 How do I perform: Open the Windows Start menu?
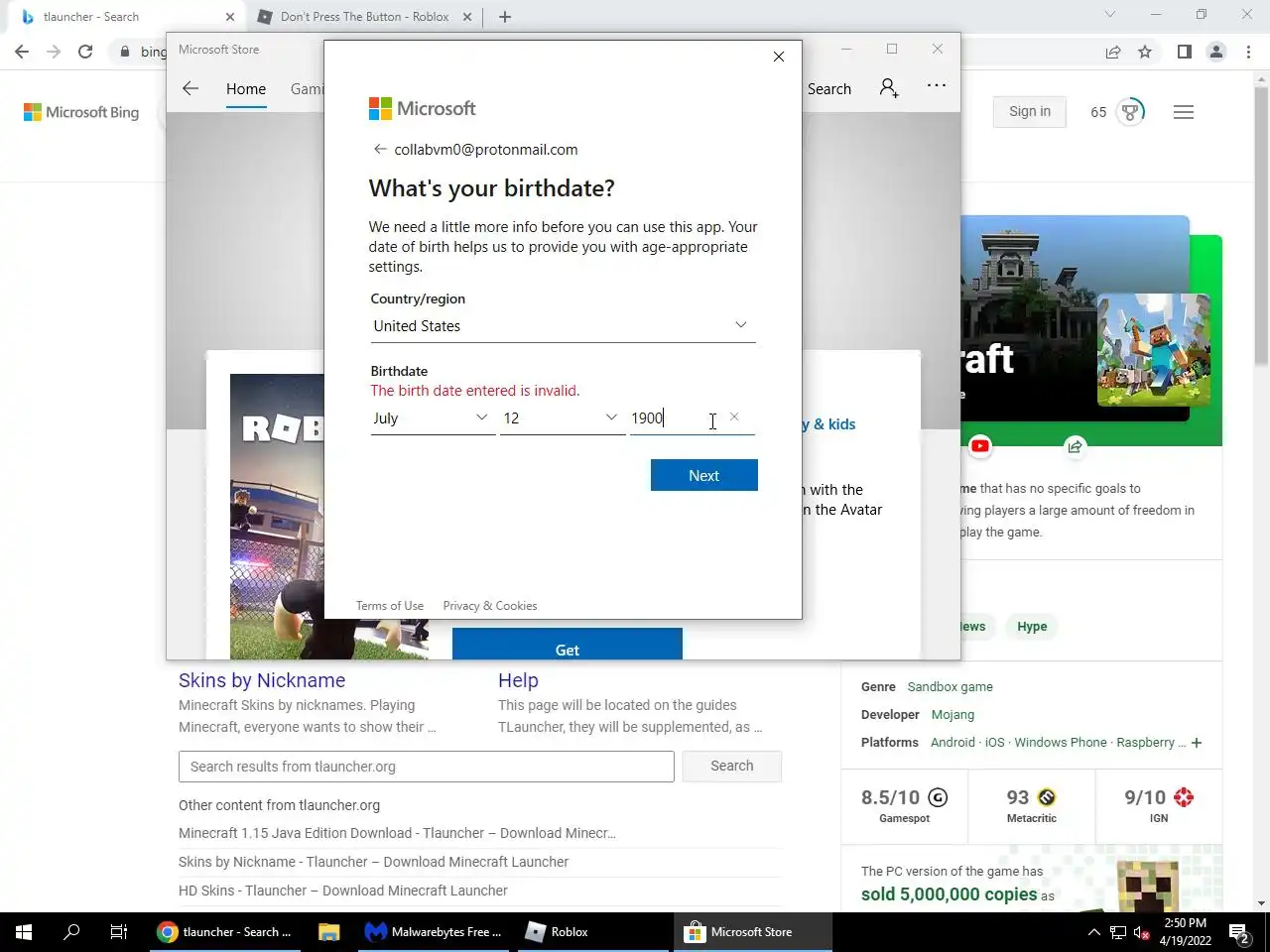(x=24, y=932)
